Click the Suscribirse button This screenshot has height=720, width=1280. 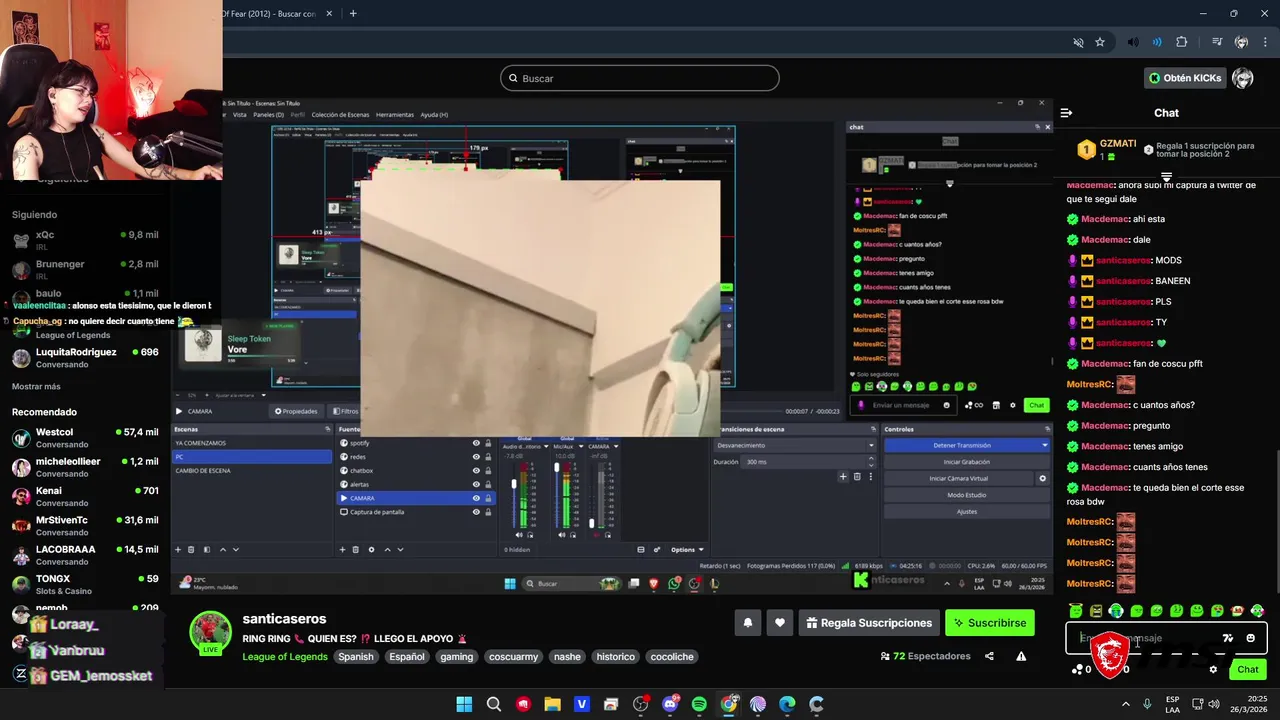click(x=989, y=622)
